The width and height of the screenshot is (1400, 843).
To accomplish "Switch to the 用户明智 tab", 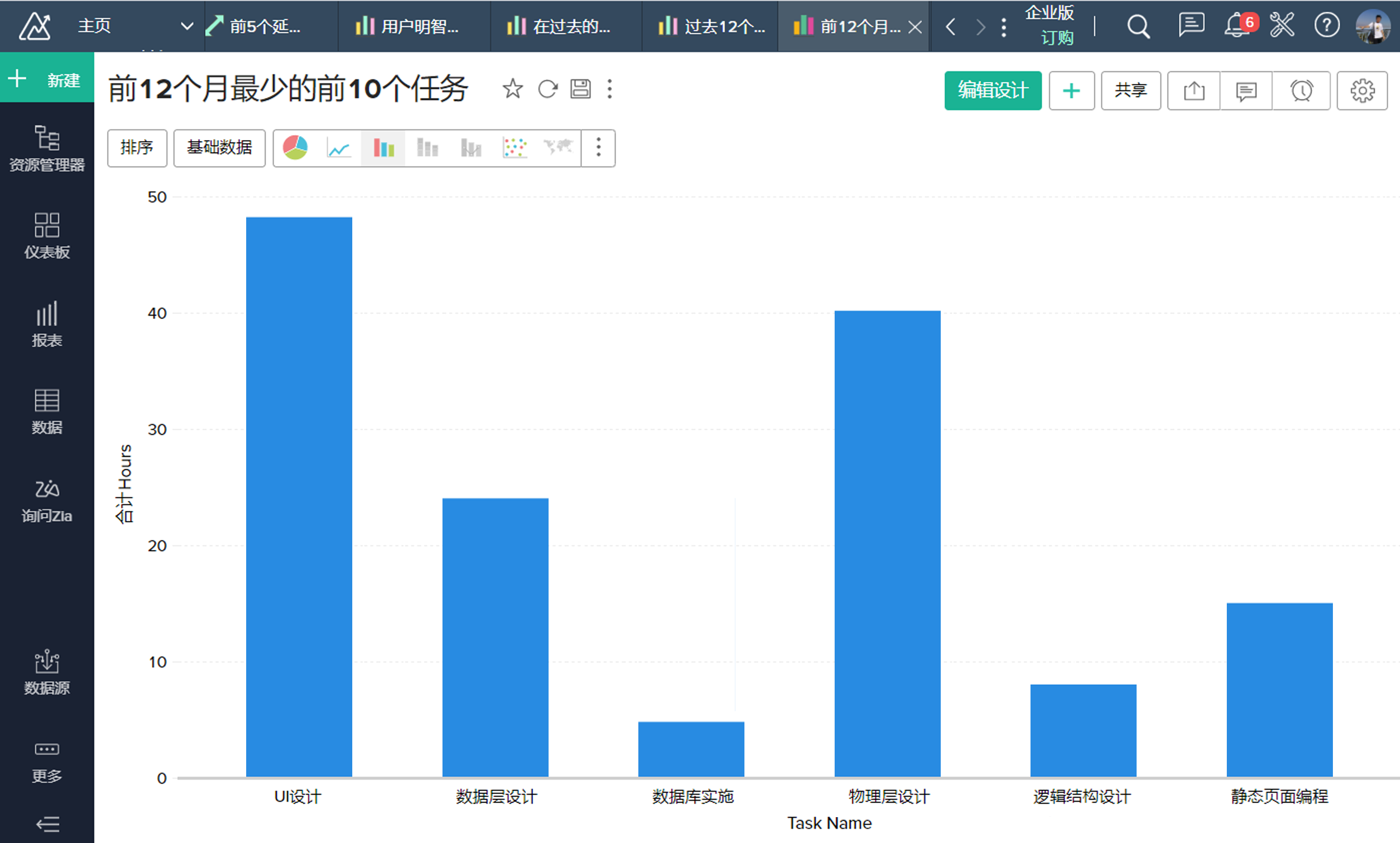I will 413,26.
